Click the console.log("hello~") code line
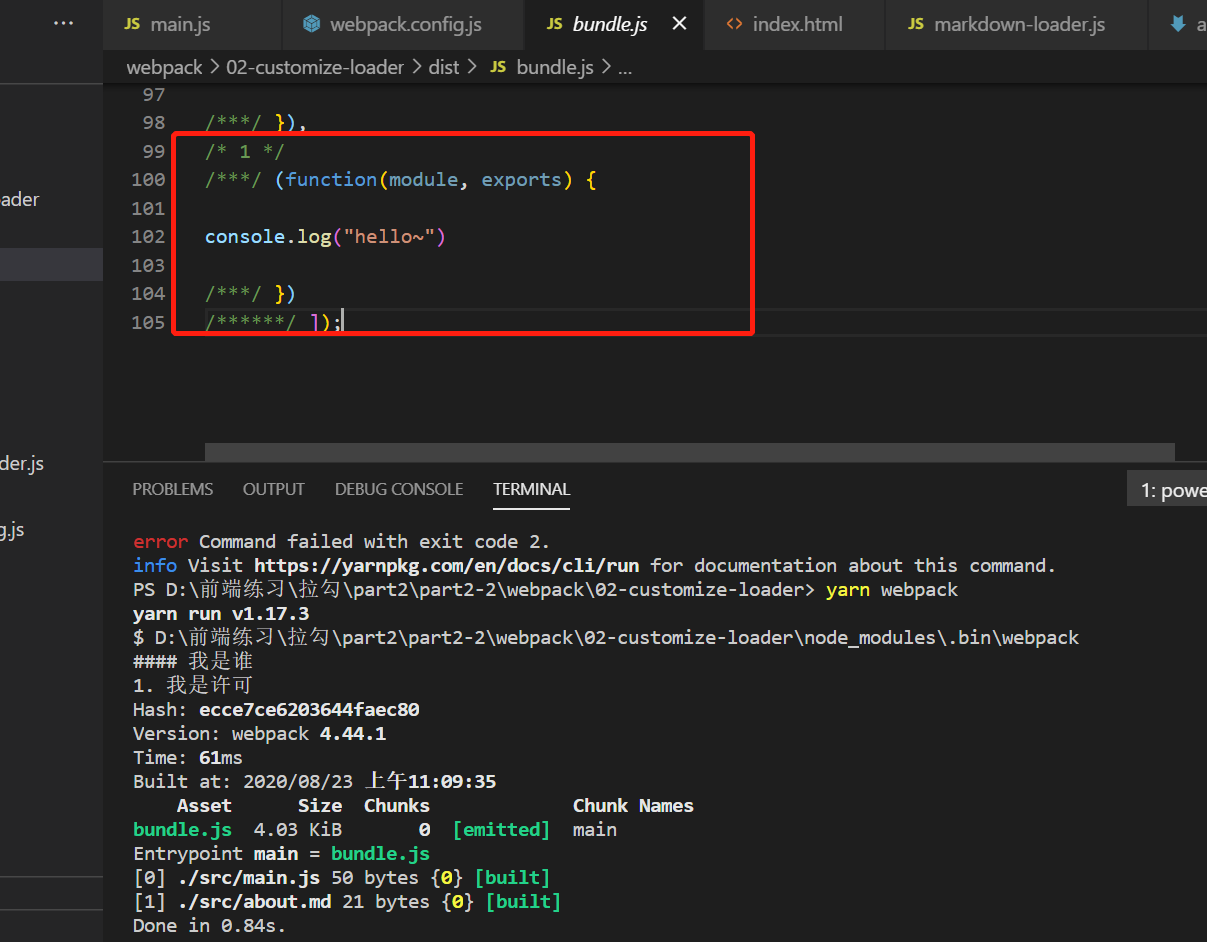Image resolution: width=1207 pixels, height=942 pixels. (325, 237)
